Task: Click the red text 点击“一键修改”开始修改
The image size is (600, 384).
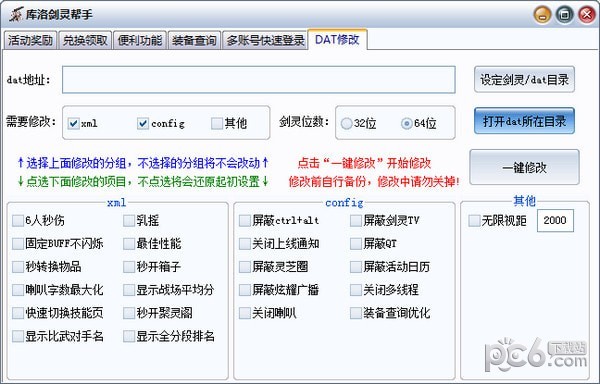Action: click(x=364, y=163)
